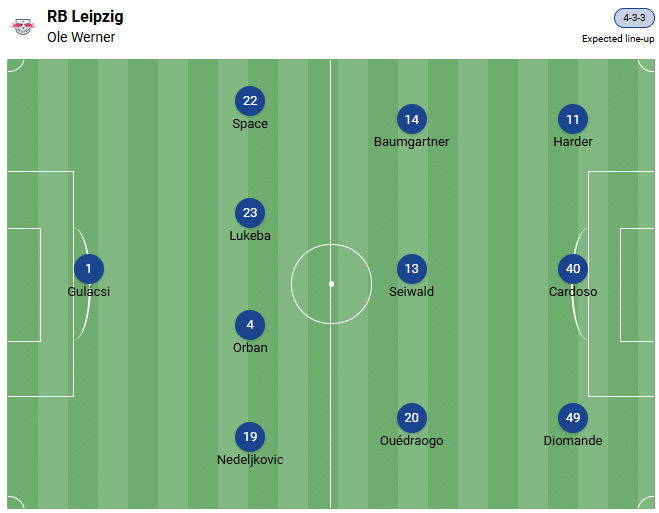
Task: Select Diomande's number 49 marker
Action: pos(573,418)
